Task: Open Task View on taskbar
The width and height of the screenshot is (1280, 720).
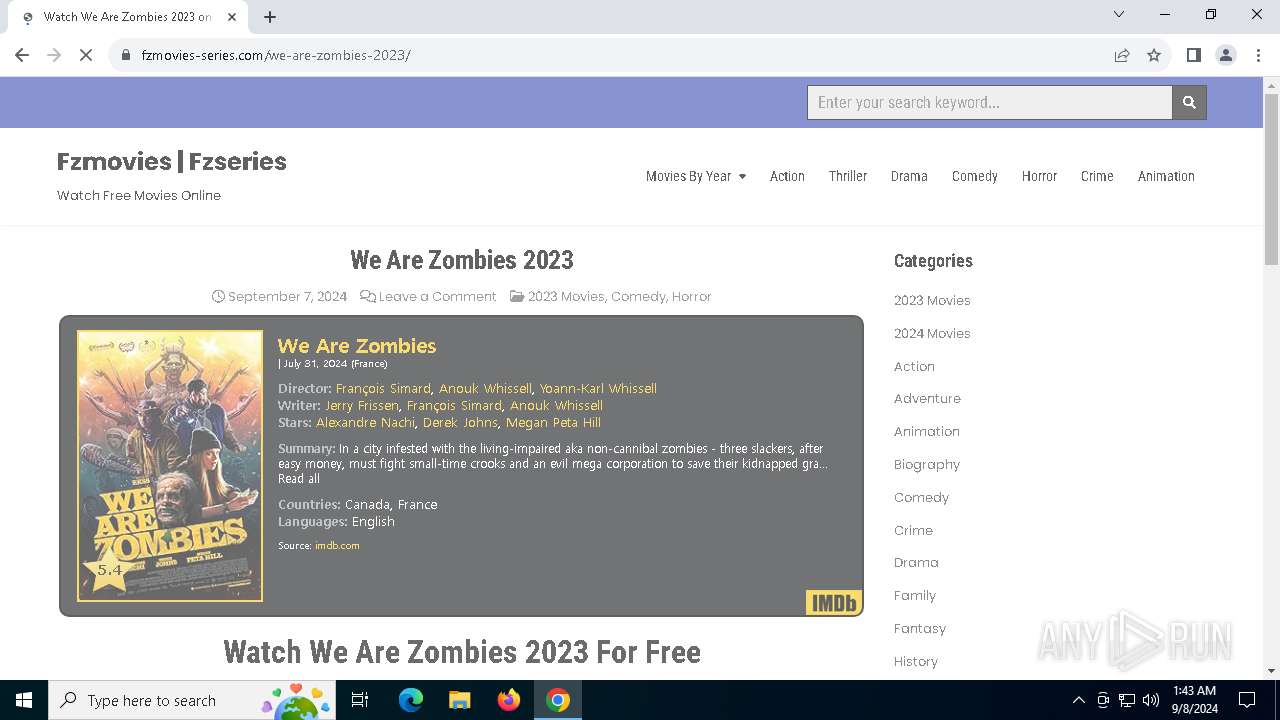Action: (360, 700)
